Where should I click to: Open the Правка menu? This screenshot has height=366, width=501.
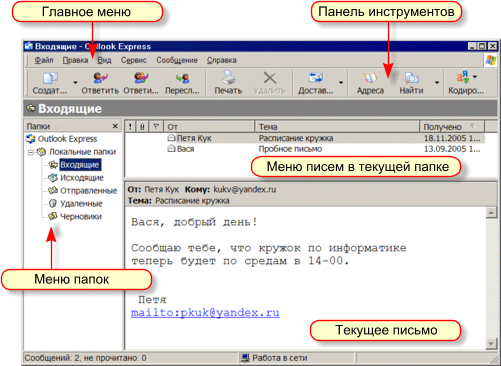[x=75, y=60]
